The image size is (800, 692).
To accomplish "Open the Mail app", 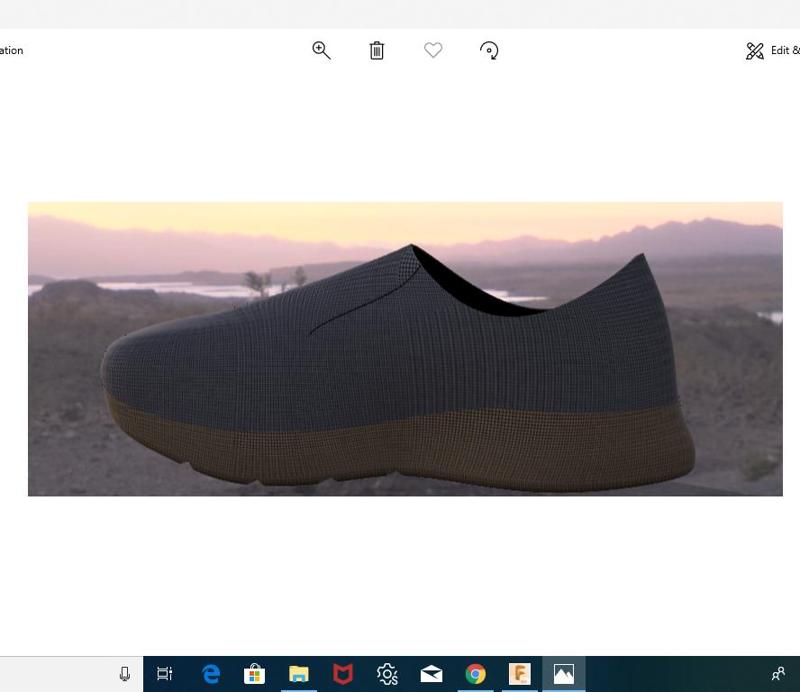I will [432, 673].
